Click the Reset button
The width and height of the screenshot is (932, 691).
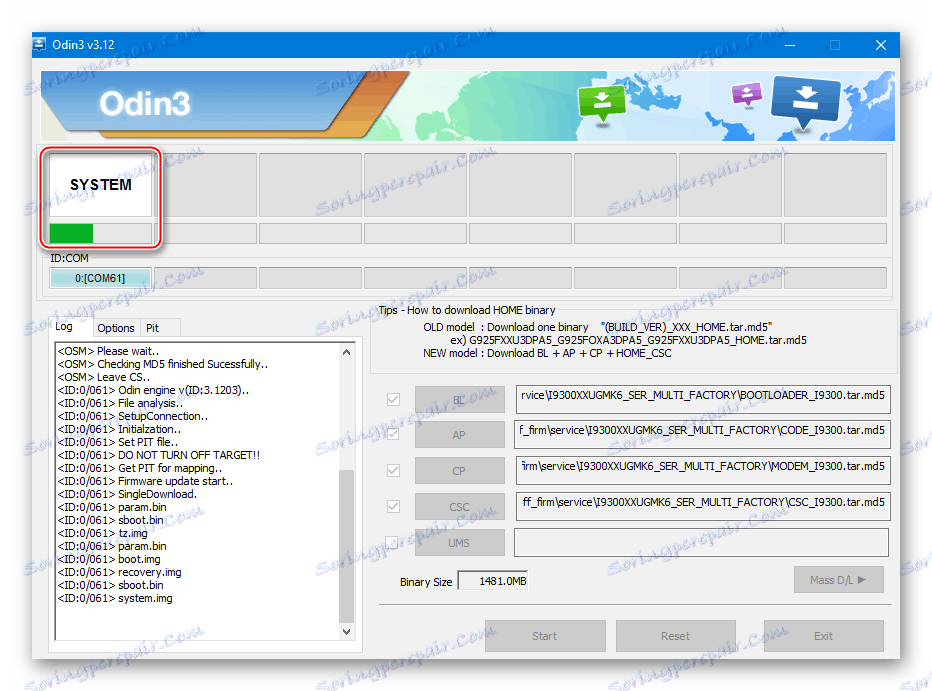point(675,636)
